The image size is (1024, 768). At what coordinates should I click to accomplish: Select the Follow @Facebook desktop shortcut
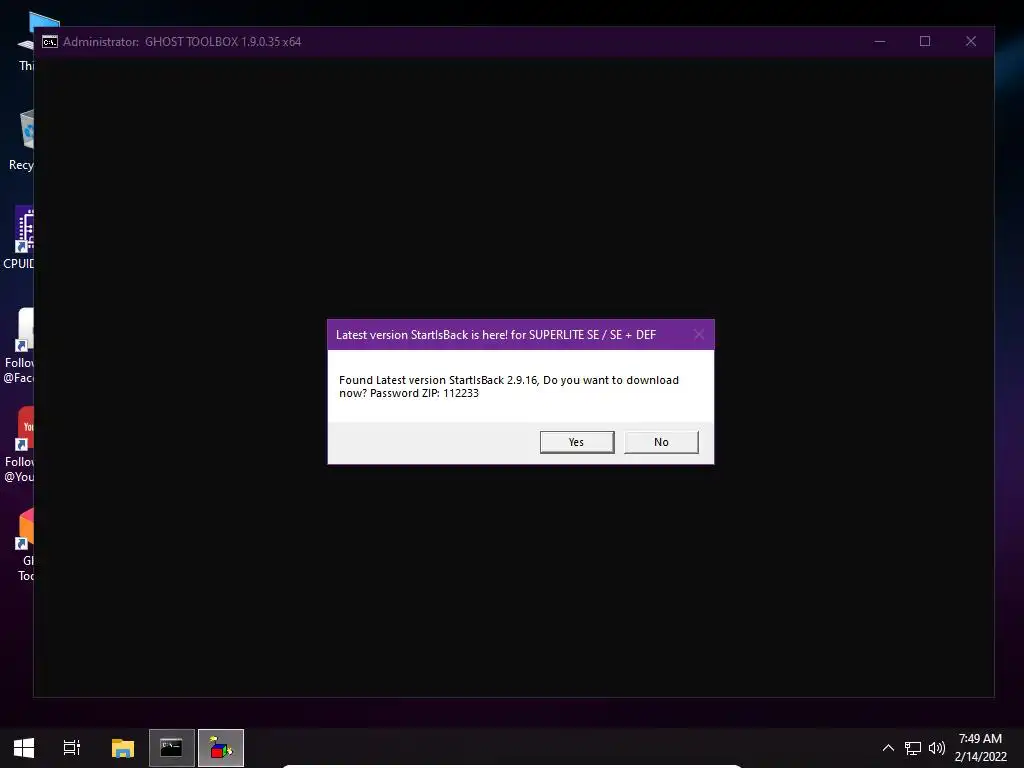20,345
